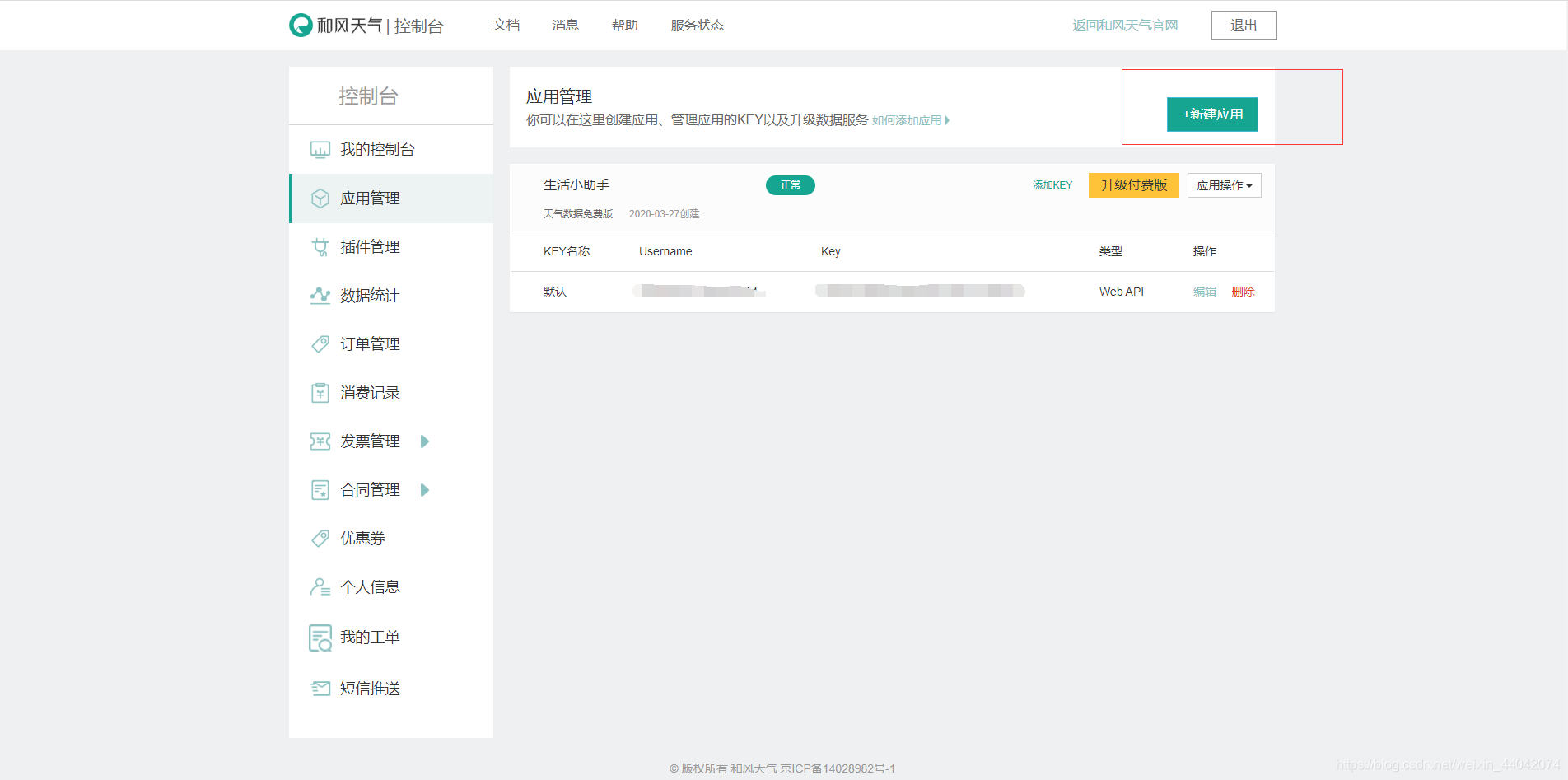Open 插件管理 from the sidebar
The image size is (1568, 780).
pyautogui.click(x=320, y=246)
